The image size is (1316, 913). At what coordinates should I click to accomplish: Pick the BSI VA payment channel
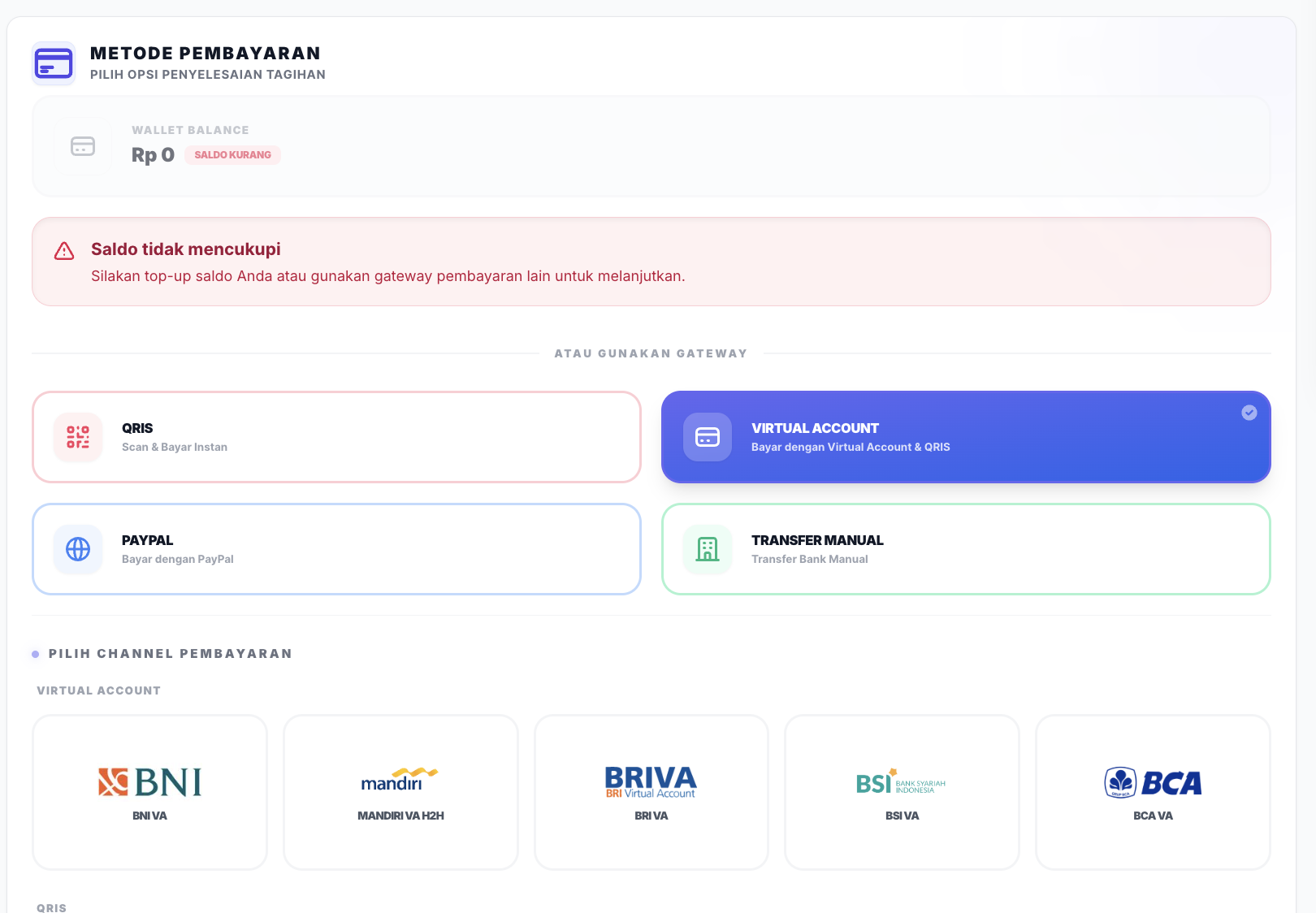coord(902,792)
